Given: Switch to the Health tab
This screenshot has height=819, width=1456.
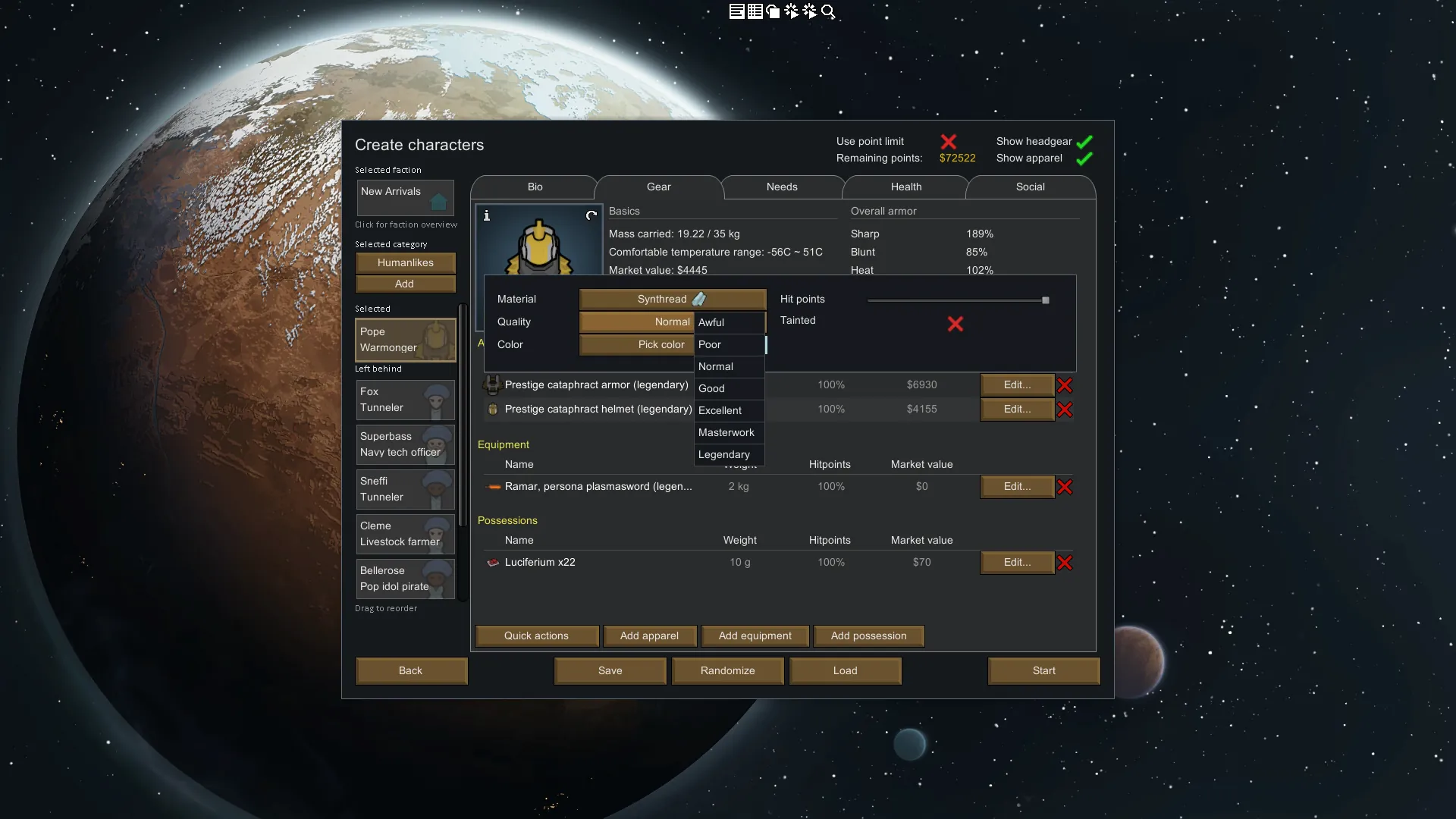Looking at the screenshot, I should click(x=906, y=187).
